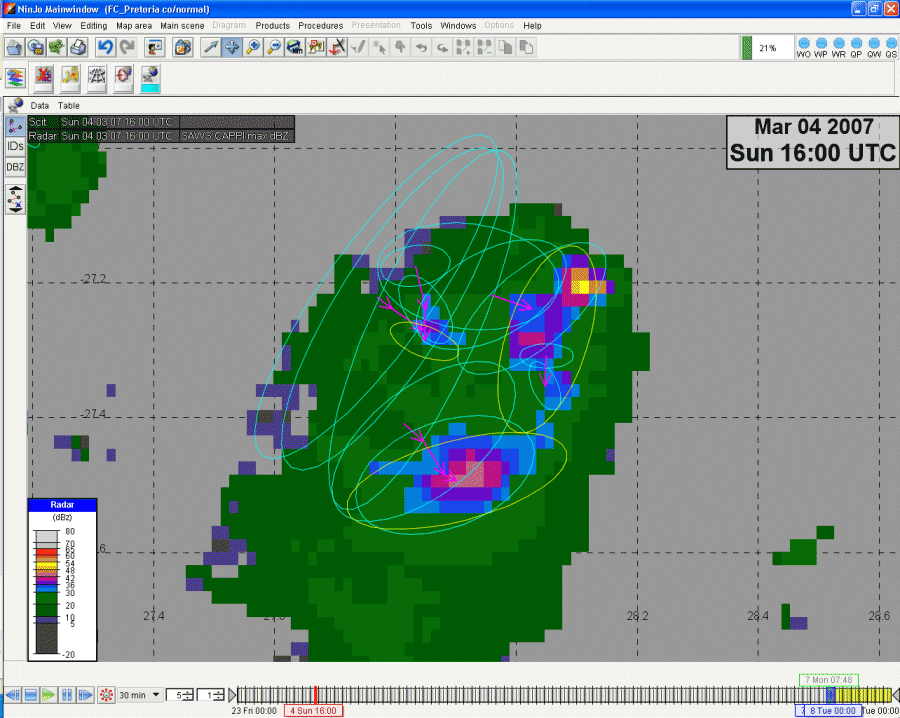900x718 pixels.
Task: Click the km distance measuring tool
Action: click(x=295, y=48)
